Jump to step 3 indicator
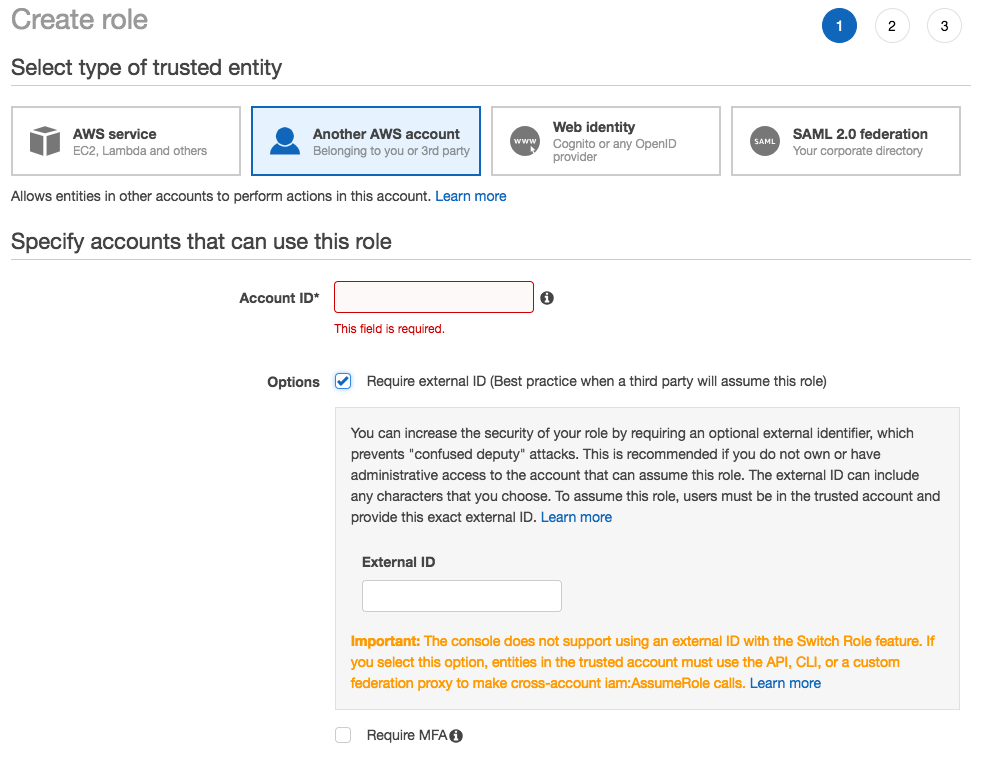The width and height of the screenshot is (987, 760). 944,26
